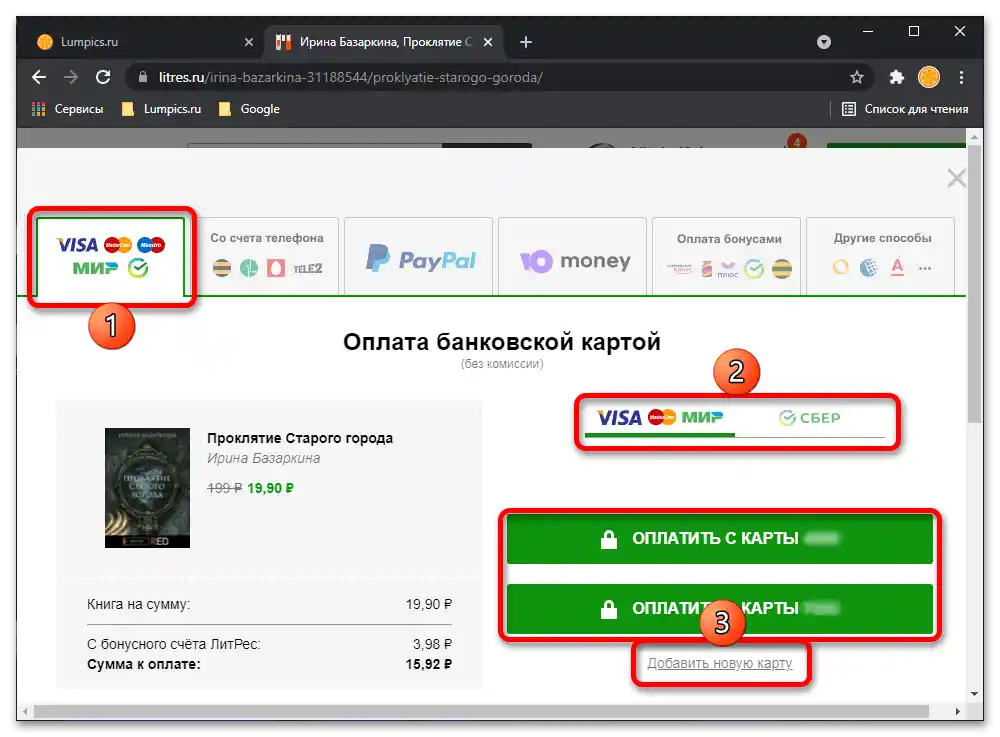The height and width of the screenshot is (737, 1000).
Task: Select the VISA Mastercard МИР sub-tab
Action: 659,418
